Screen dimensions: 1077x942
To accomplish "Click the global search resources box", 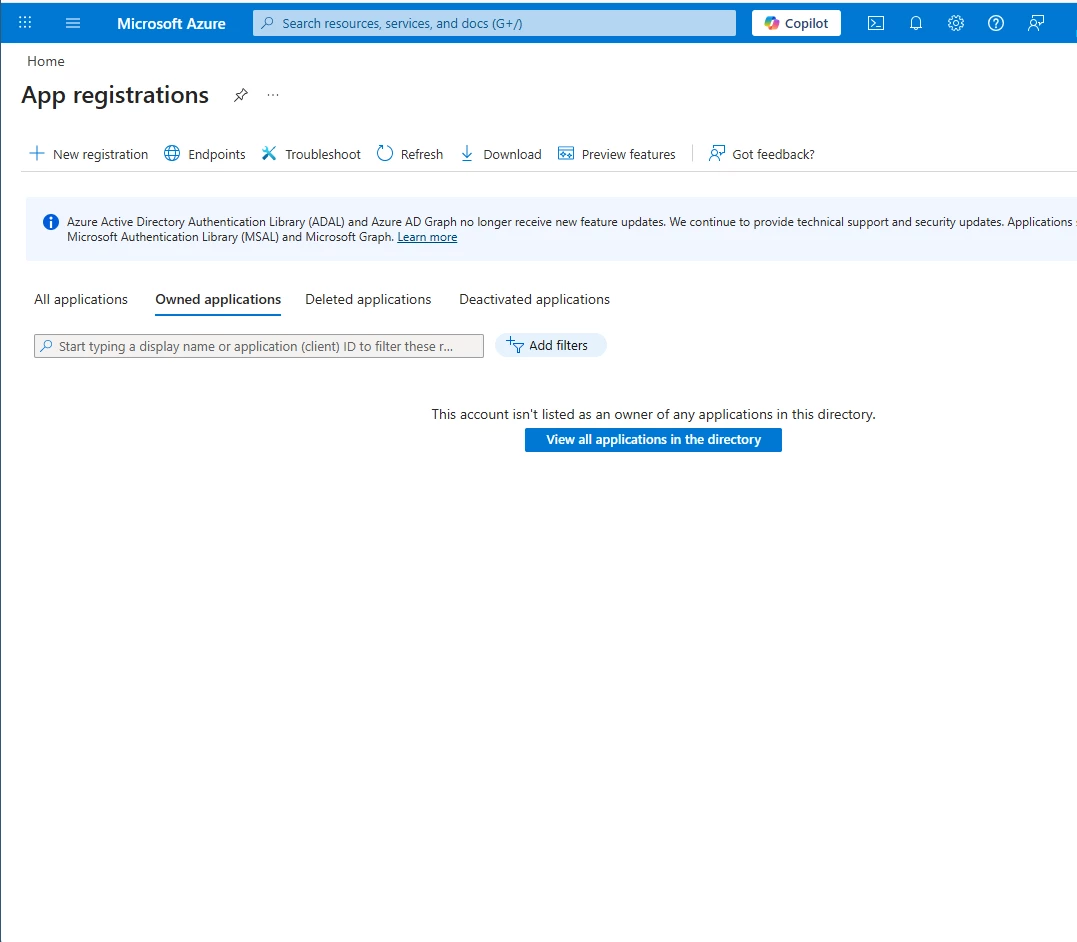I will pos(494,23).
